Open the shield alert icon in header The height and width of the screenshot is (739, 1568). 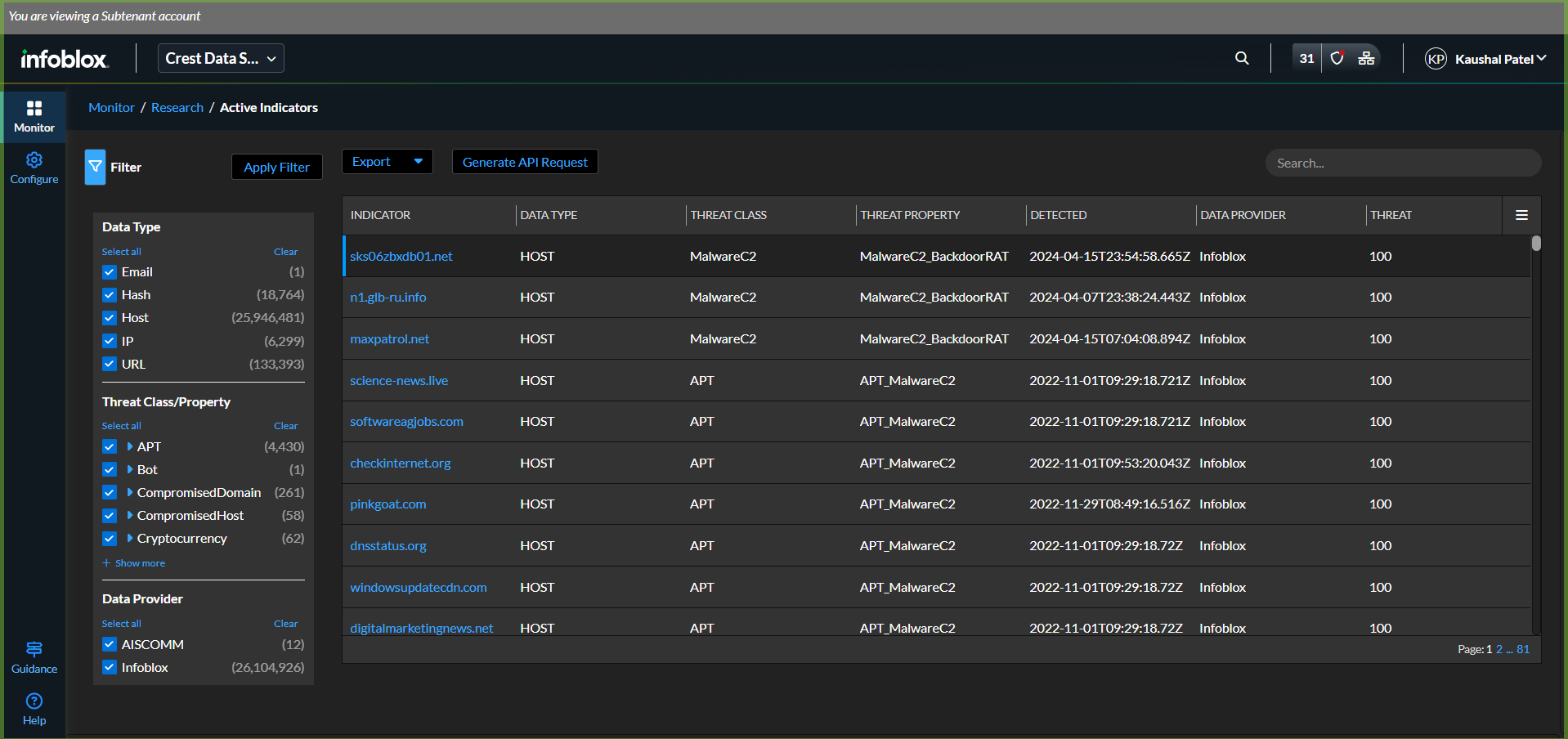(1337, 58)
